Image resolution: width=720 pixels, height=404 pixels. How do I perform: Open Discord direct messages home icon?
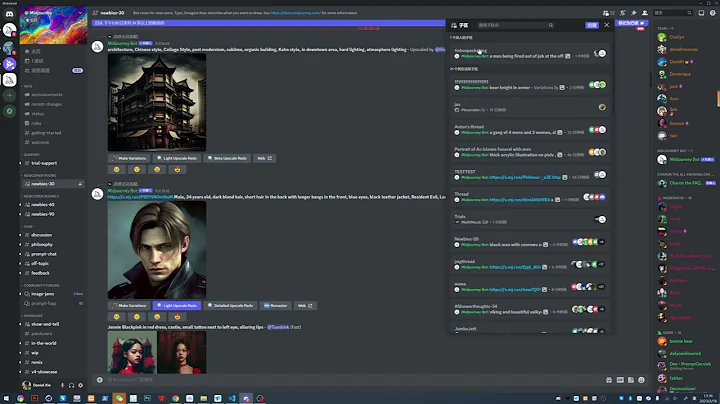pyautogui.click(x=9, y=14)
